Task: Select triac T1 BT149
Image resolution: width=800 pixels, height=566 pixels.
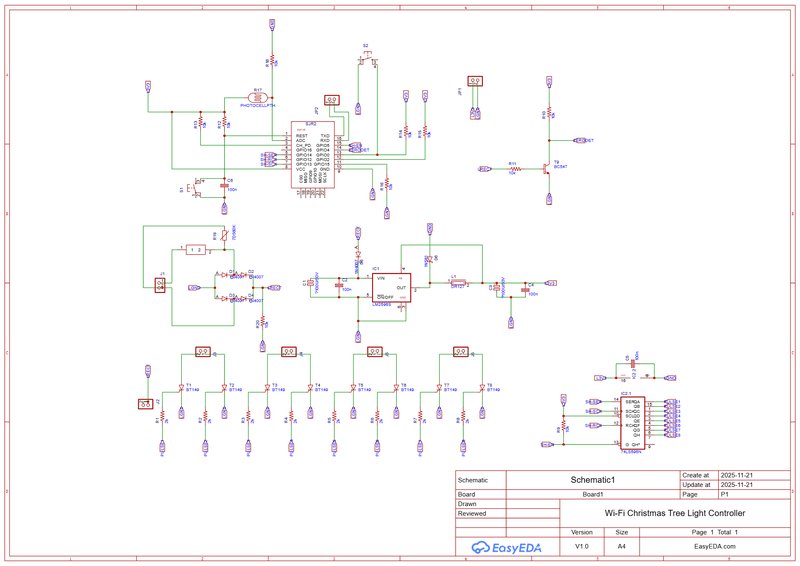Action: tap(181, 388)
